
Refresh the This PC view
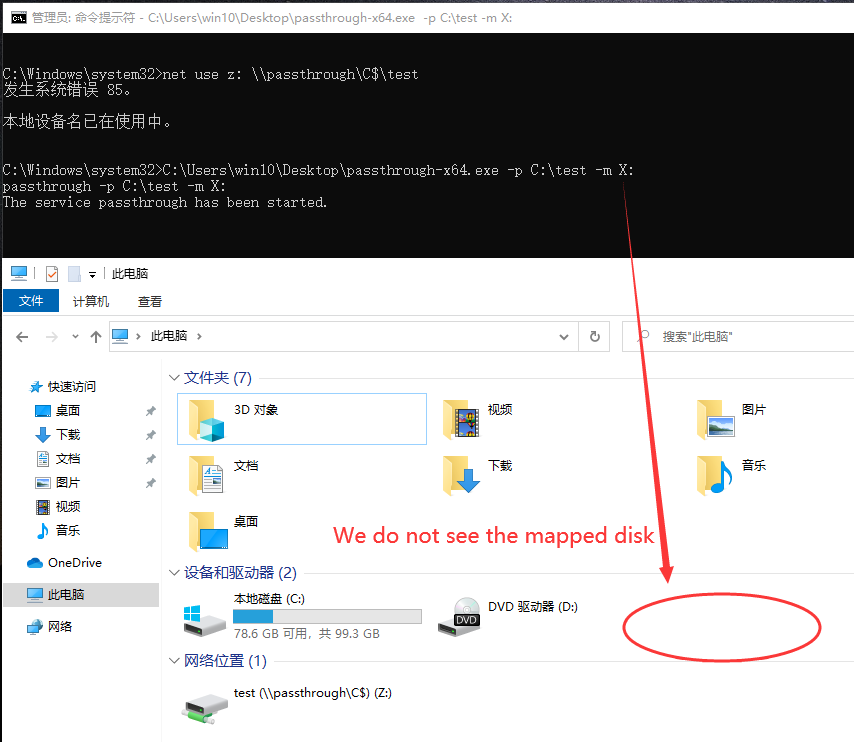(595, 337)
